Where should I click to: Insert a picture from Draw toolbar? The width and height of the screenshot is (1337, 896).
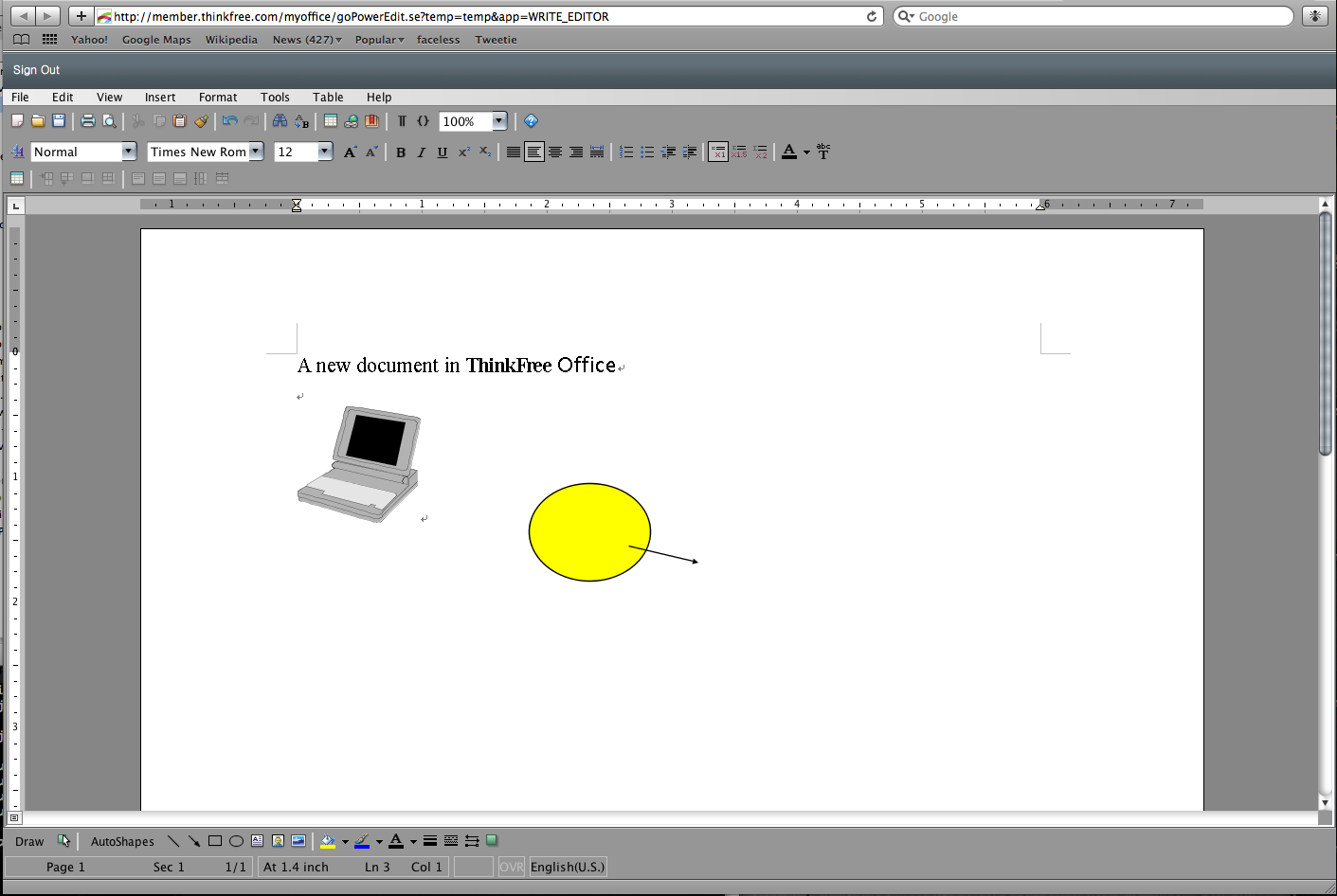[298, 841]
